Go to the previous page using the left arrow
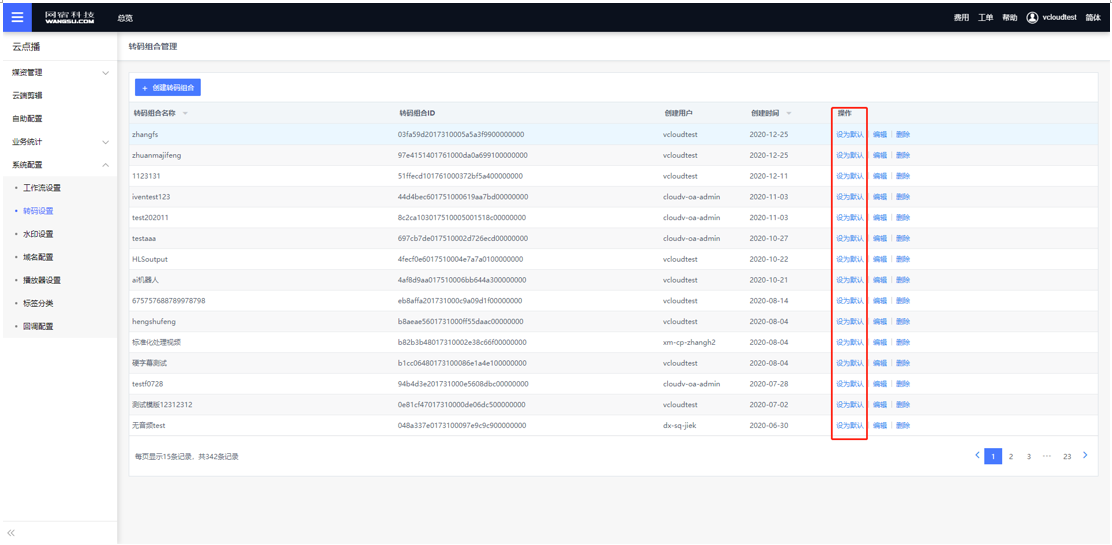 click(x=977, y=456)
